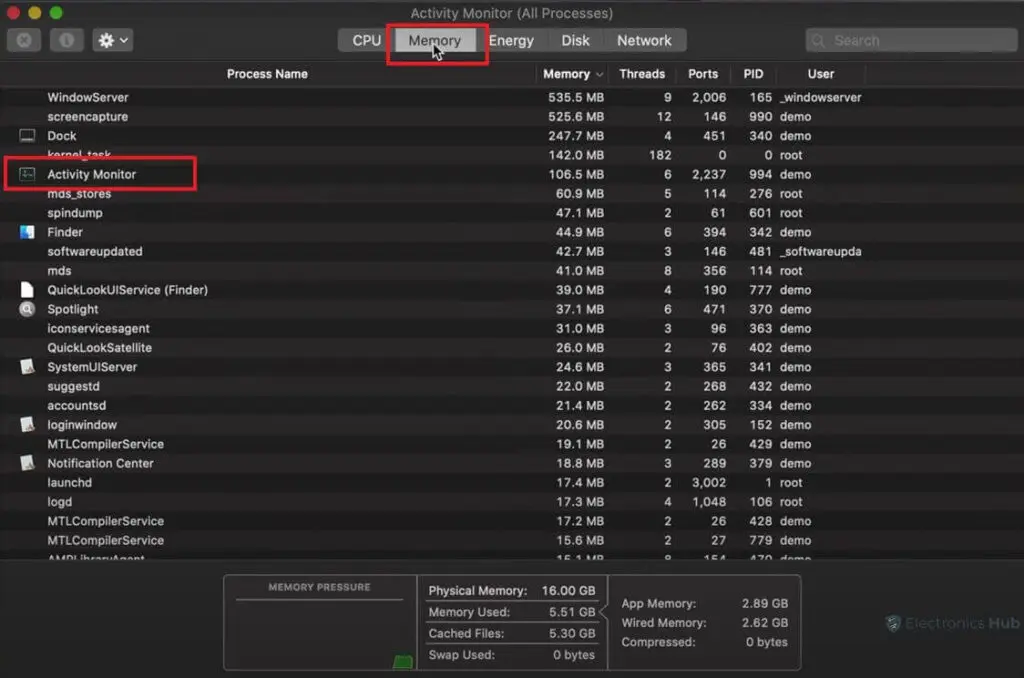Screen dimensions: 1024x678
Task: Open the gear action menu
Action: (112, 41)
